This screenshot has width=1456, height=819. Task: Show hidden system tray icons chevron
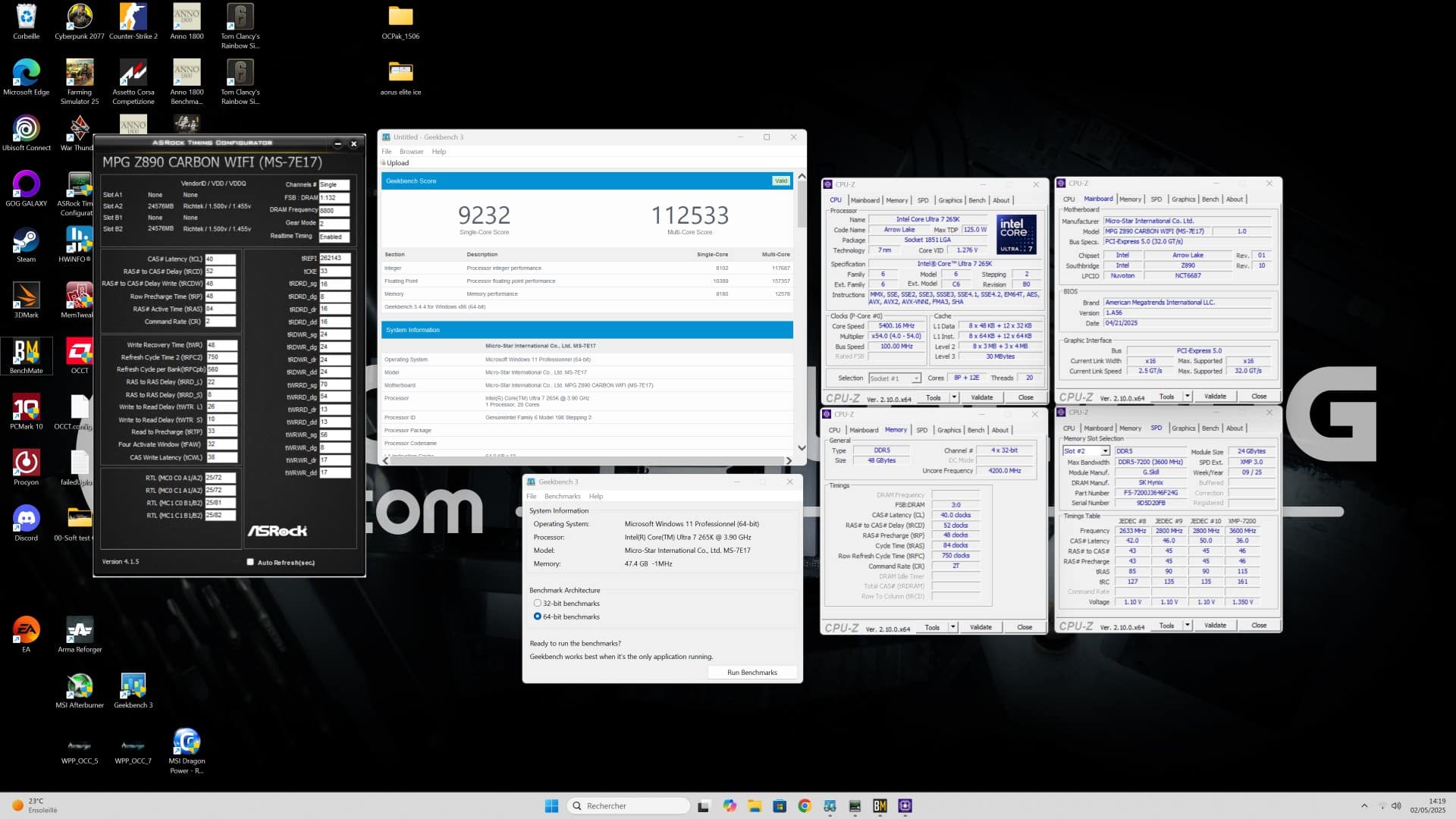pos(1364,805)
